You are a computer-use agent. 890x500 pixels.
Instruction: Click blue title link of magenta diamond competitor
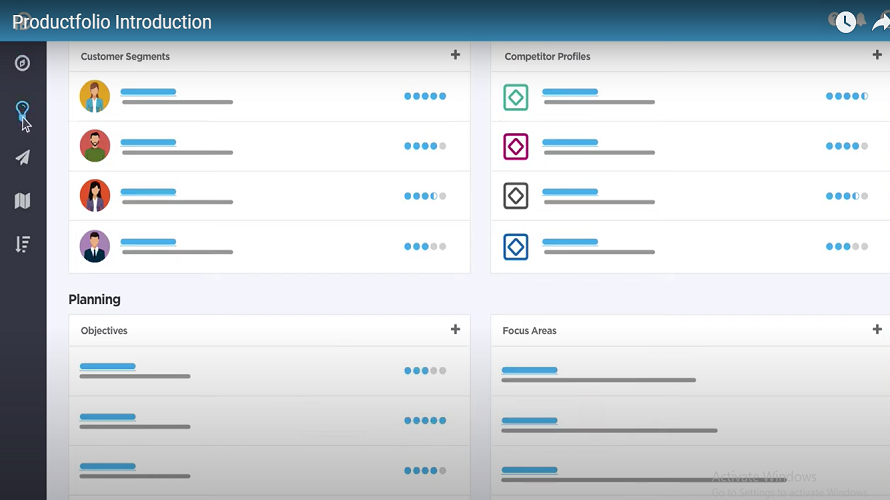[570, 142]
